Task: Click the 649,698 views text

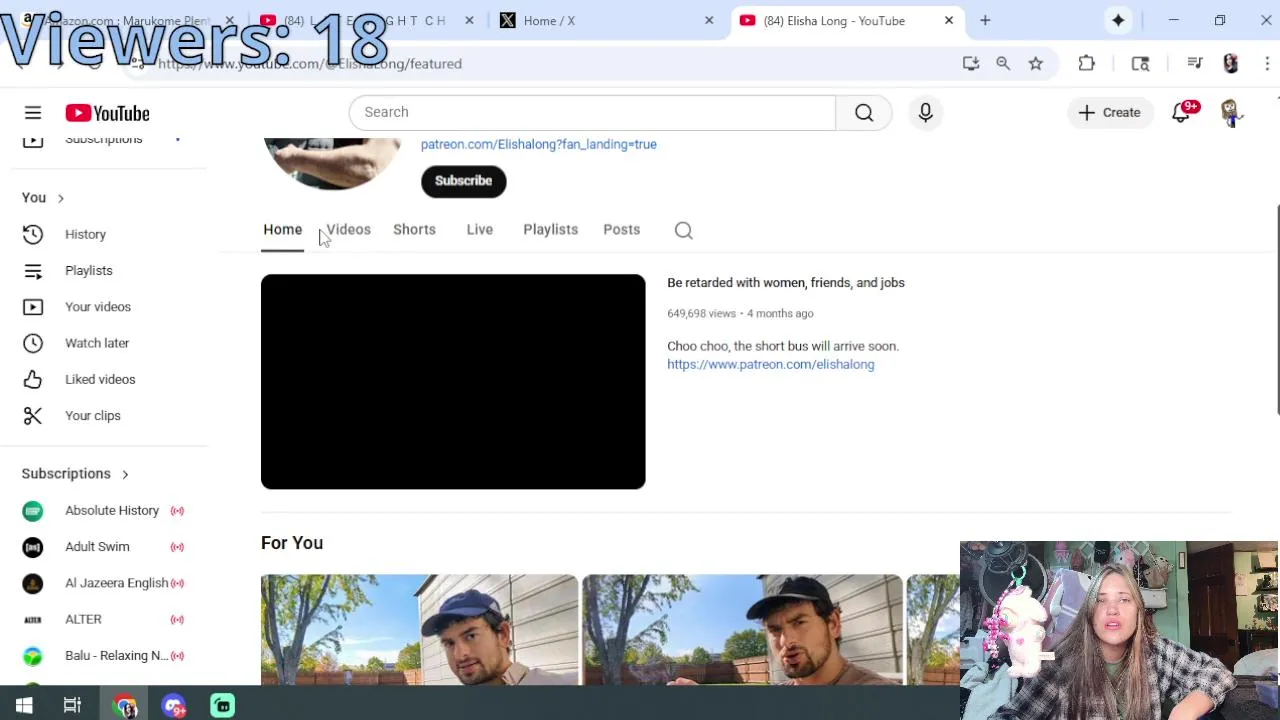Action: [x=701, y=314]
